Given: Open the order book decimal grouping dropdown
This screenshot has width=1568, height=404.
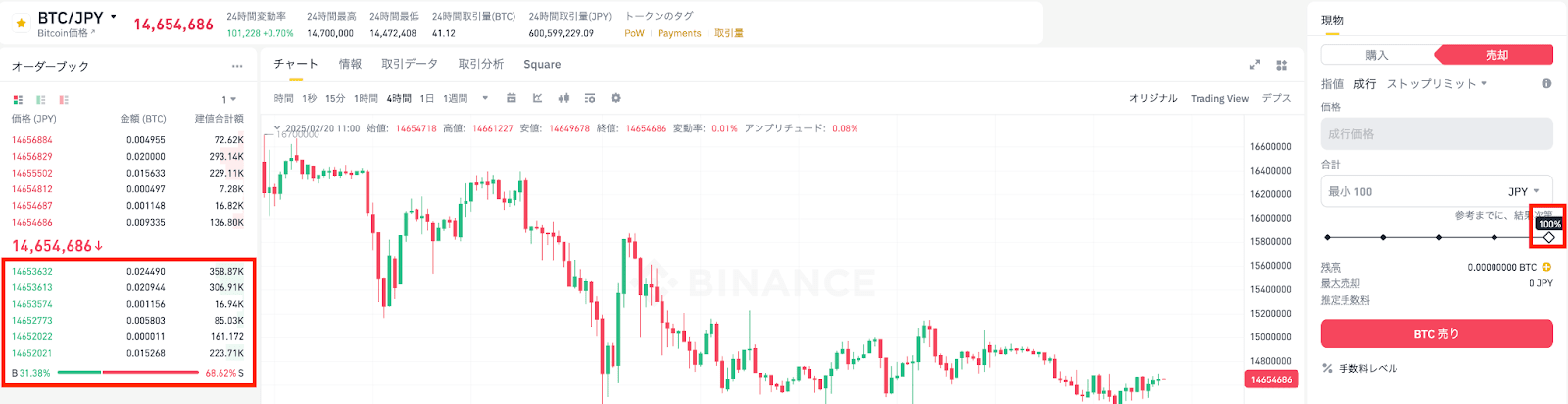Looking at the screenshot, I should tap(229, 100).
